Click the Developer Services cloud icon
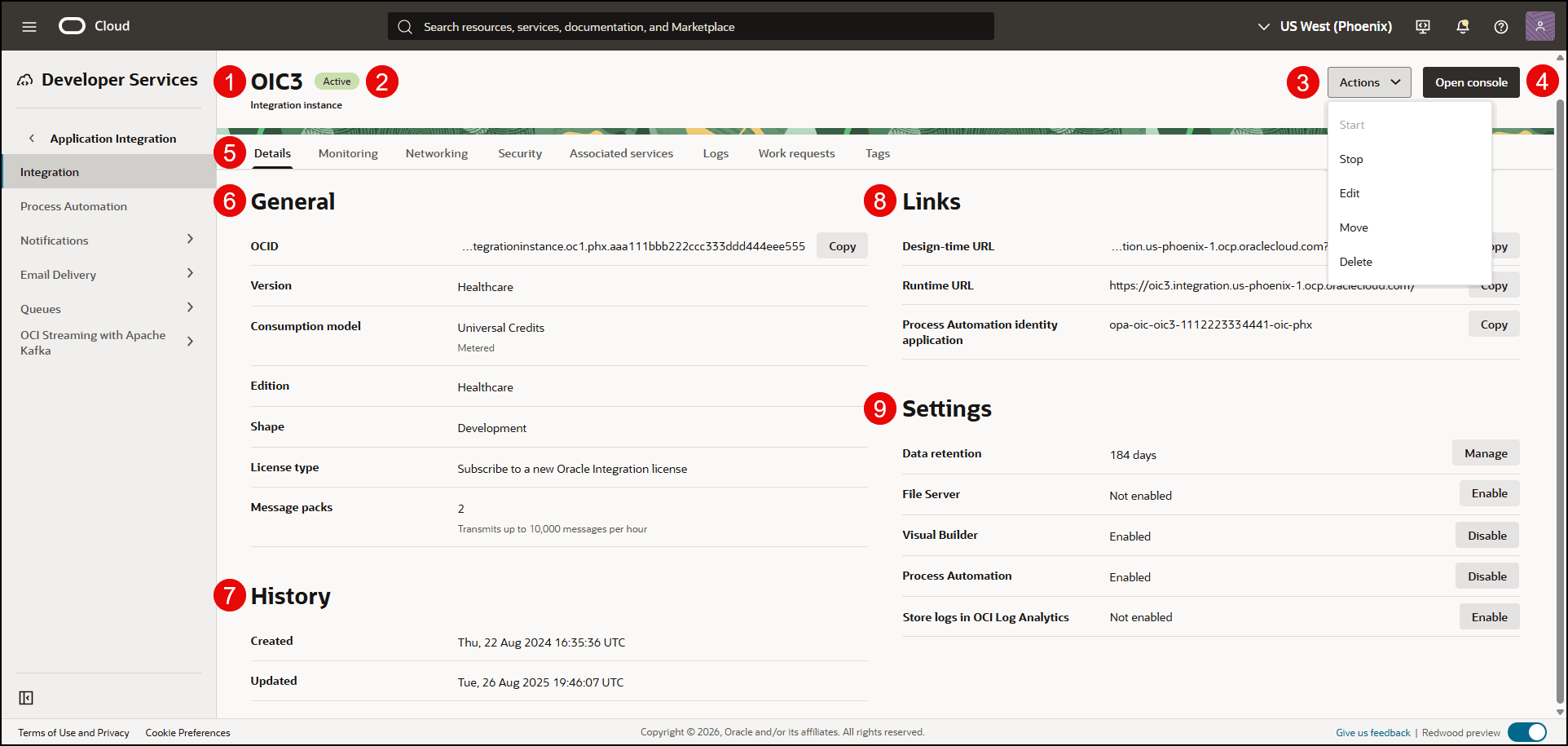The width and height of the screenshot is (1568, 746). (25, 80)
